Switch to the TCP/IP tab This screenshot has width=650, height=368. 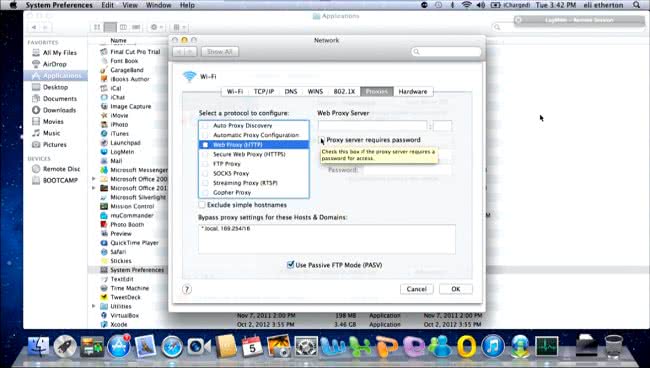point(264,92)
